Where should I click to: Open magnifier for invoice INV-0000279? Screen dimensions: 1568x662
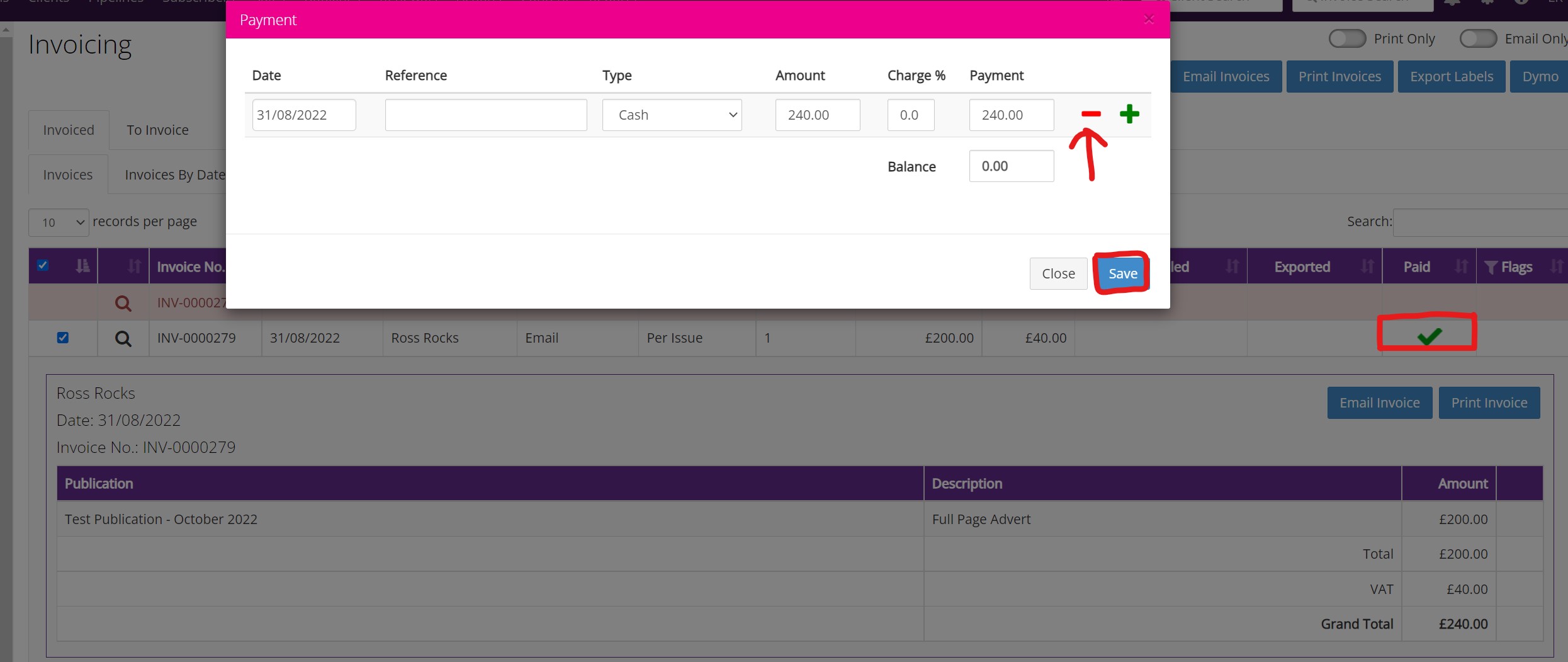click(x=123, y=338)
